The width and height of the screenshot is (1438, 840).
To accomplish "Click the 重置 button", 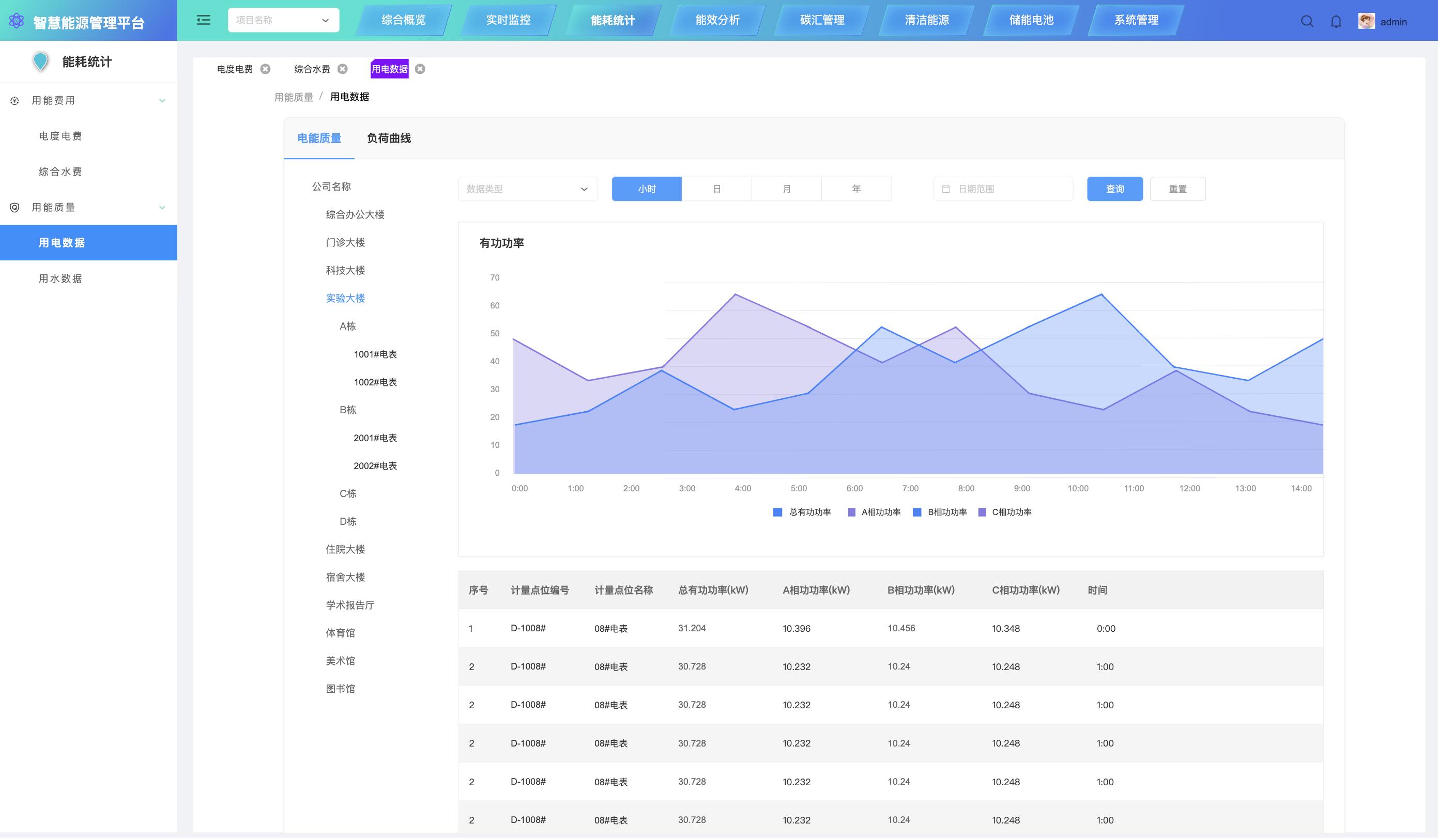I will click(1177, 189).
